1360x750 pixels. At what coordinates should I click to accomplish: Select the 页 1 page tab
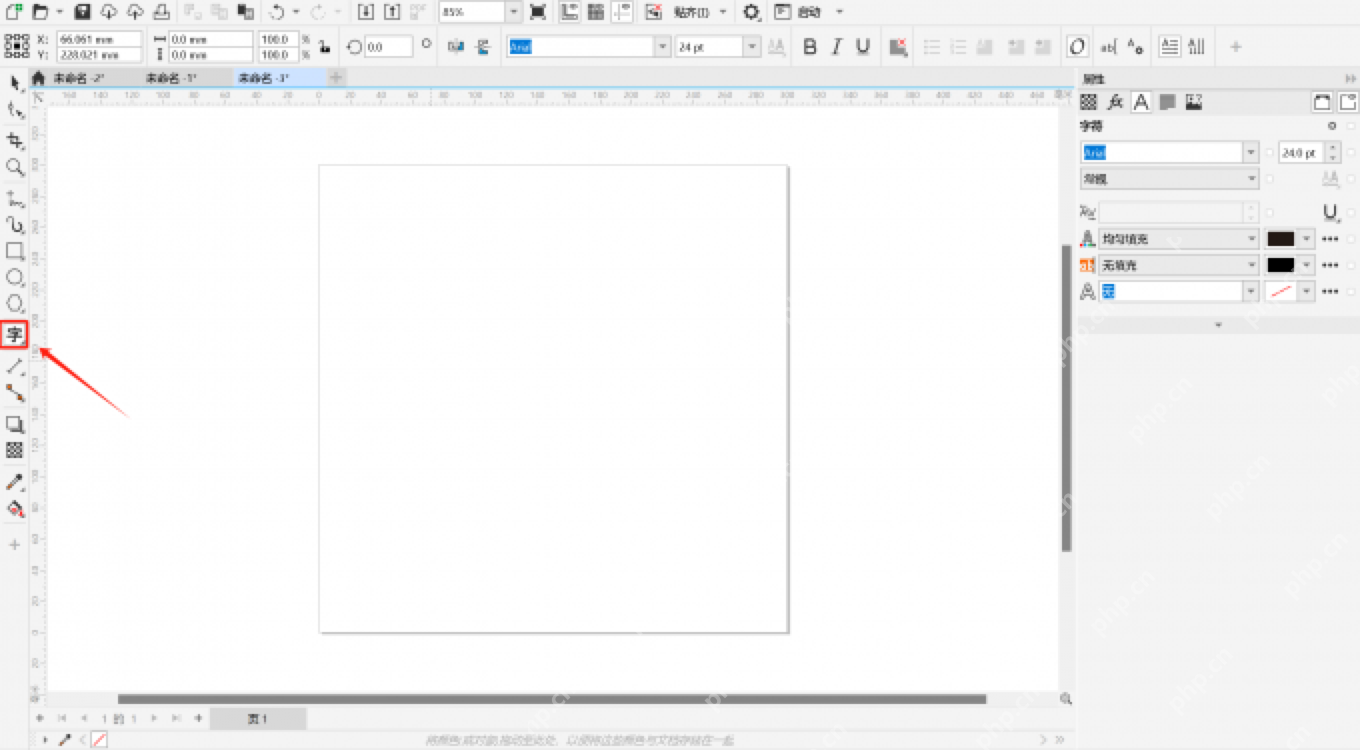(x=258, y=718)
